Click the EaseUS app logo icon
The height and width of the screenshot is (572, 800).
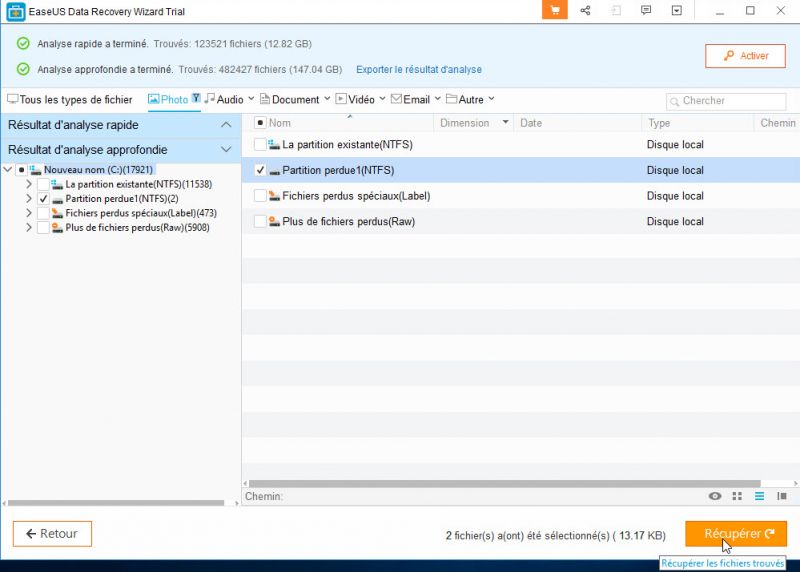16,11
